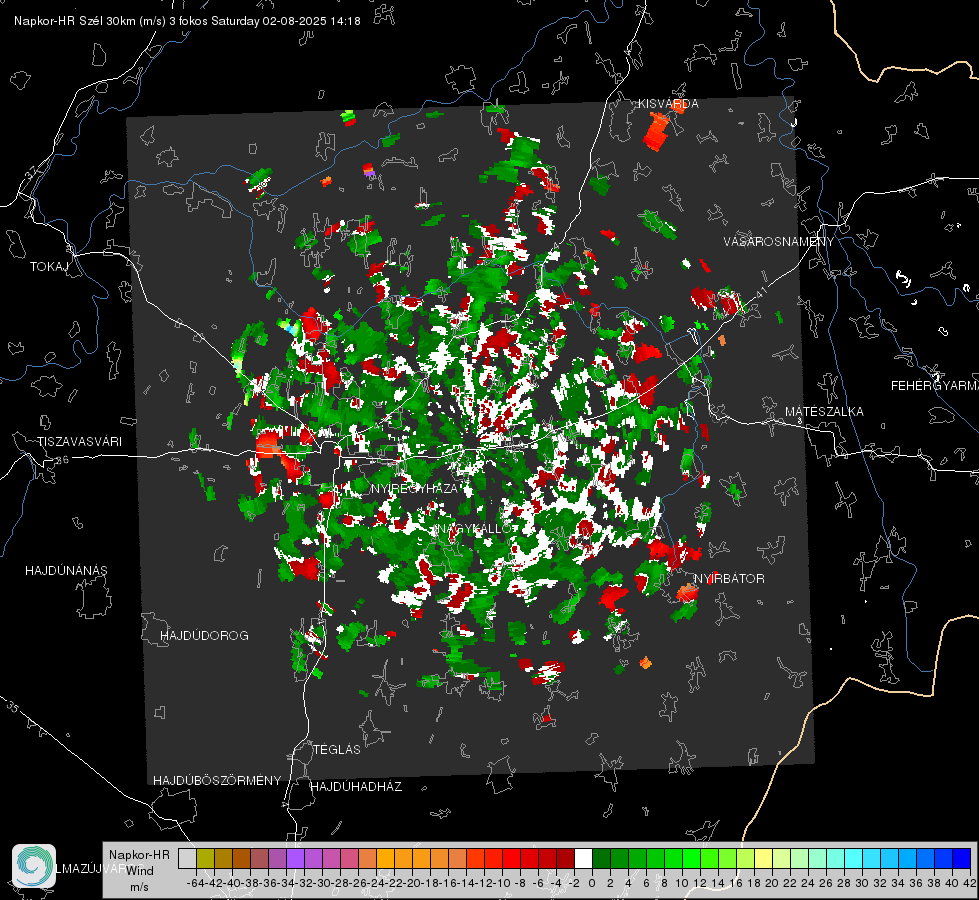979x900 pixels.
Task: Click the pale yellow legend swatch near 18
Action: [x=764, y=858]
